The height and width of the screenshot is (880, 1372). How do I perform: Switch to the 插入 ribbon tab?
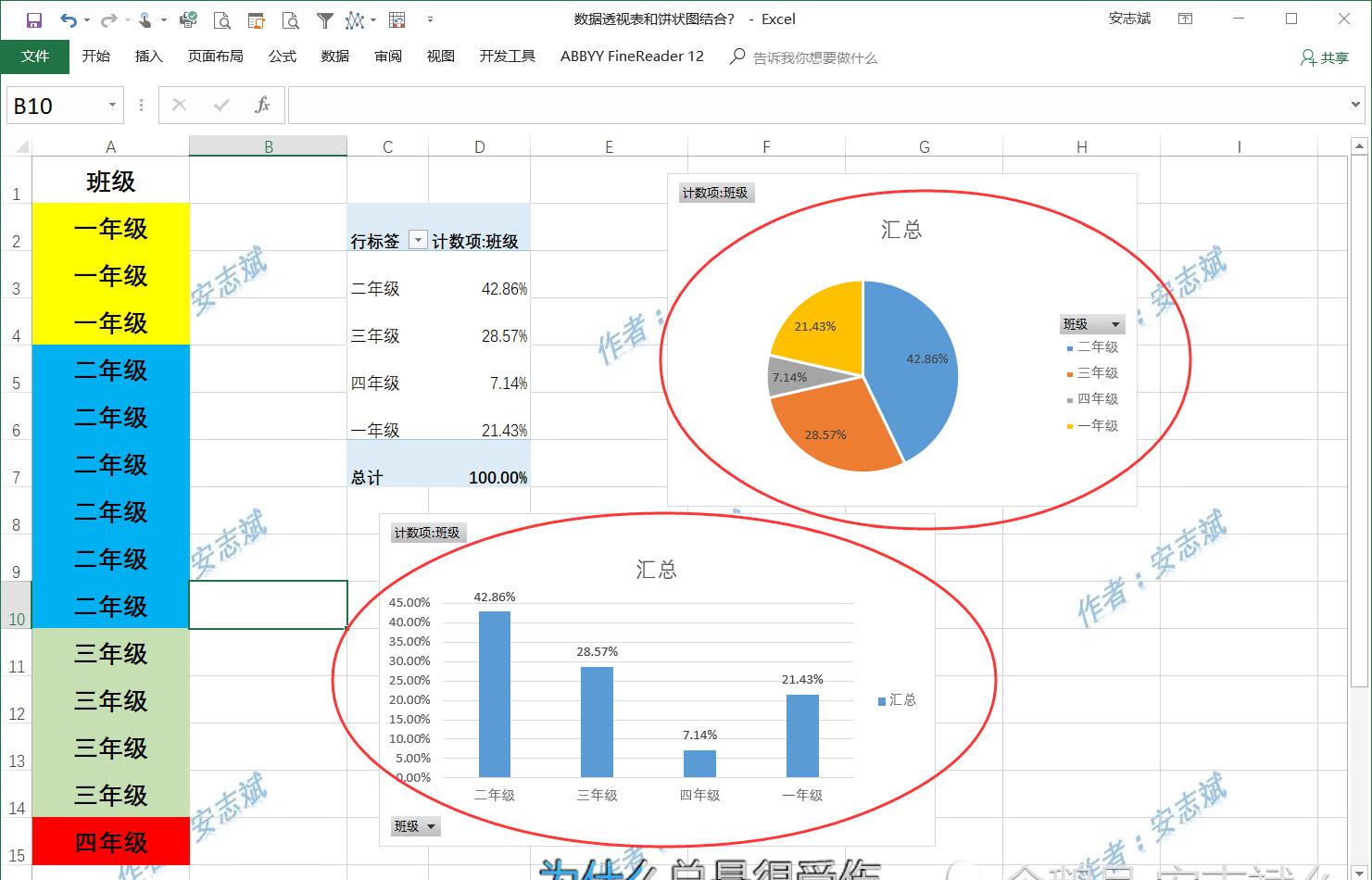click(x=148, y=56)
